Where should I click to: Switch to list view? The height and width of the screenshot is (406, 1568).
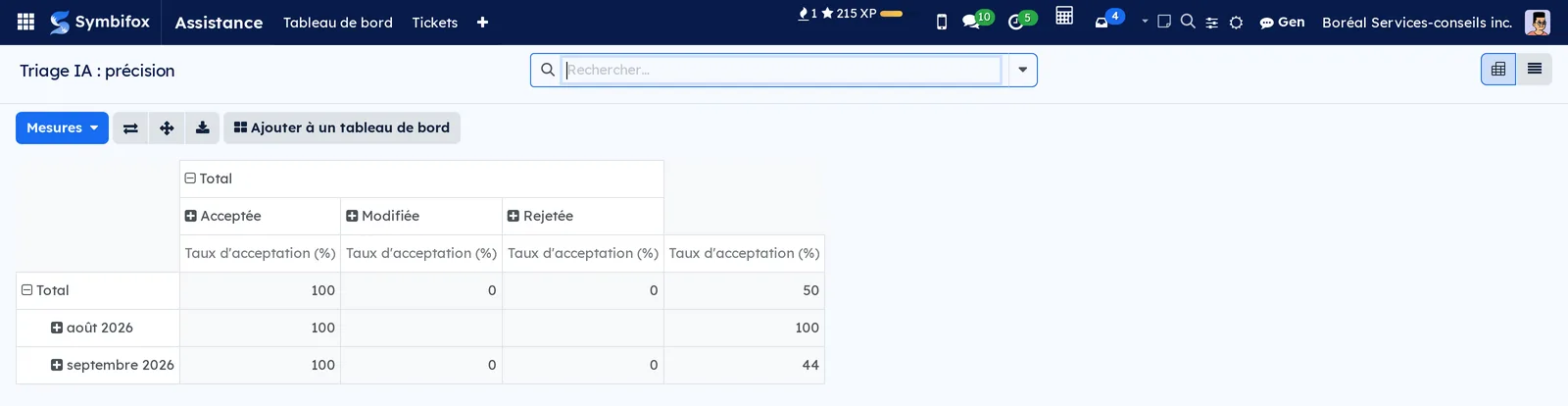point(1535,69)
